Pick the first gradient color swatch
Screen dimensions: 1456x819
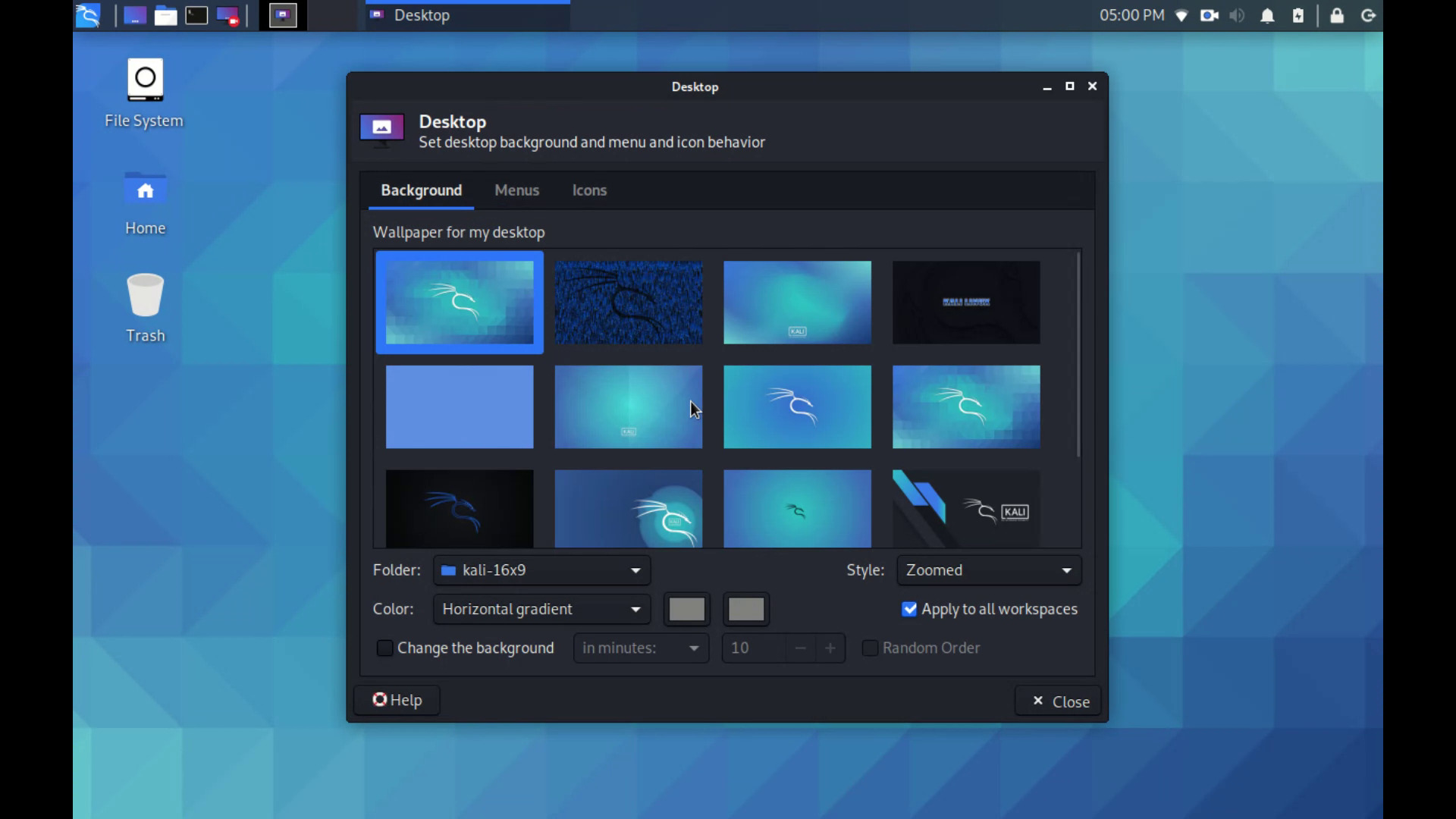(686, 609)
